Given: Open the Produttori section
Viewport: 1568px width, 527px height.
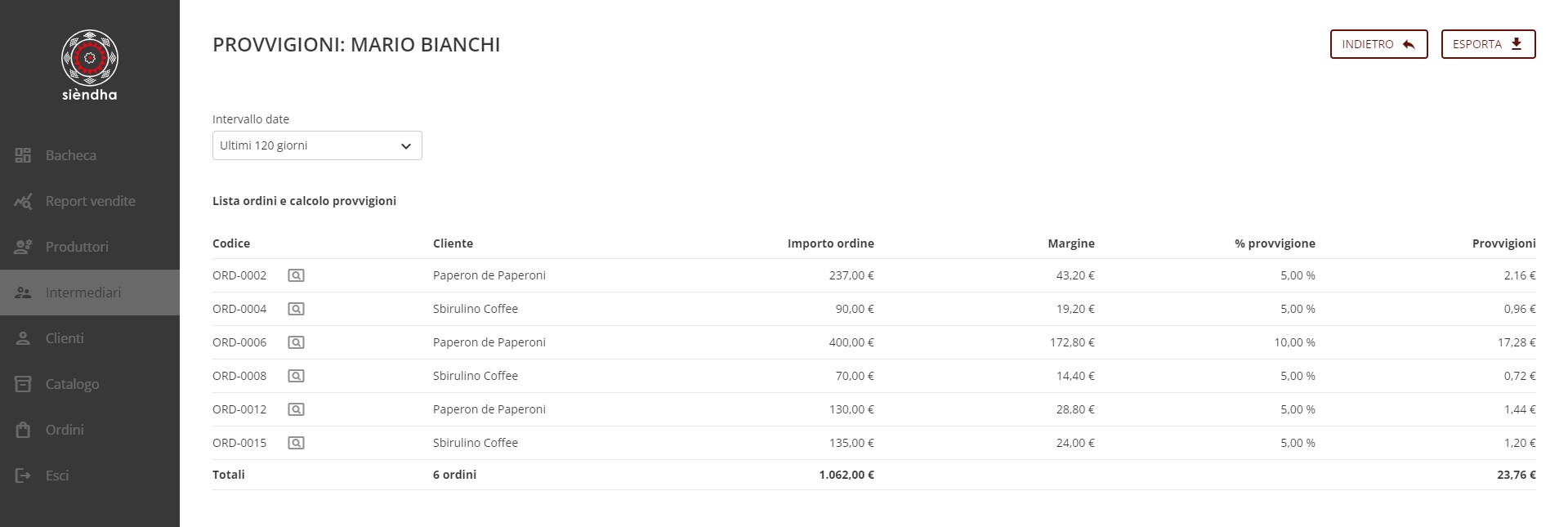Looking at the screenshot, I should pyautogui.click(x=90, y=247).
